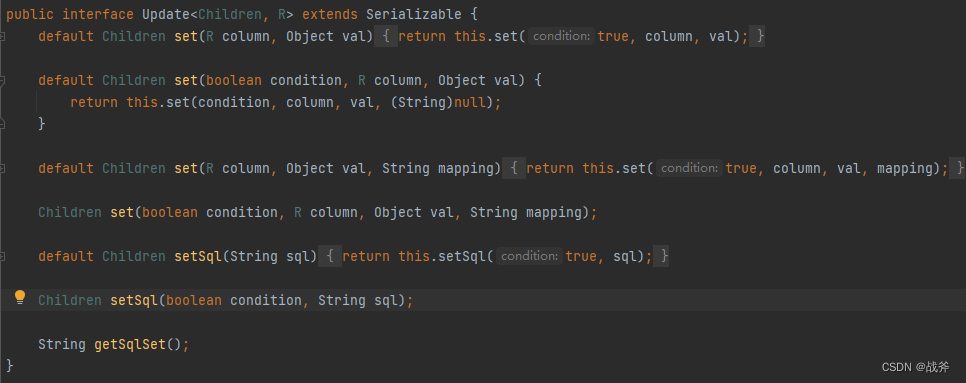The width and height of the screenshot is (966, 383).
Task: Expand gutter fold beside default setSql(String sql)
Action: [2, 256]
